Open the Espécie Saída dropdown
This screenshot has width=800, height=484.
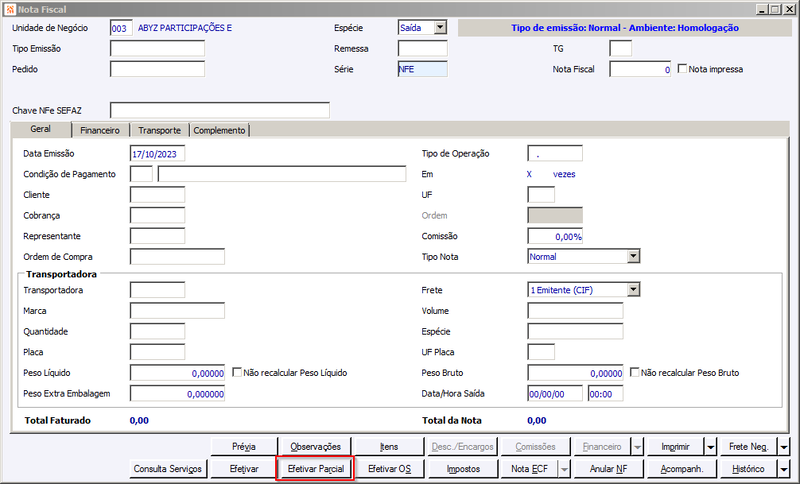(440, 28)
